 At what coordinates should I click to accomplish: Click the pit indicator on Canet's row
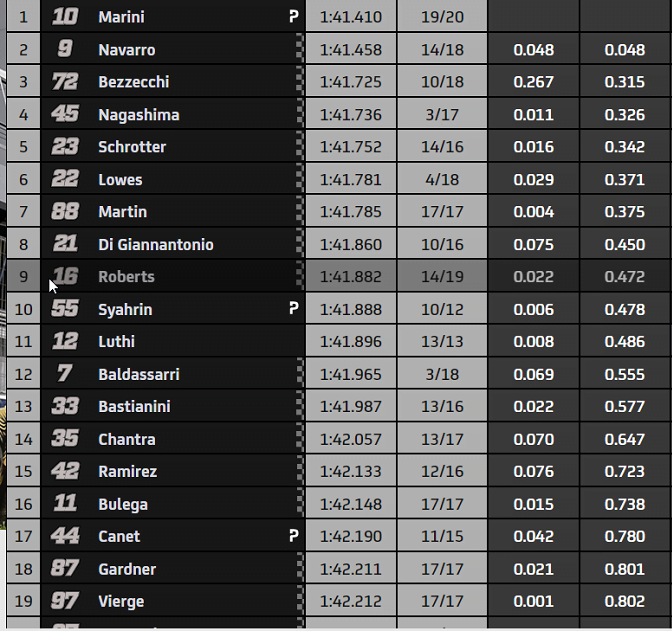pyautogui.click(x=293, y=536)
